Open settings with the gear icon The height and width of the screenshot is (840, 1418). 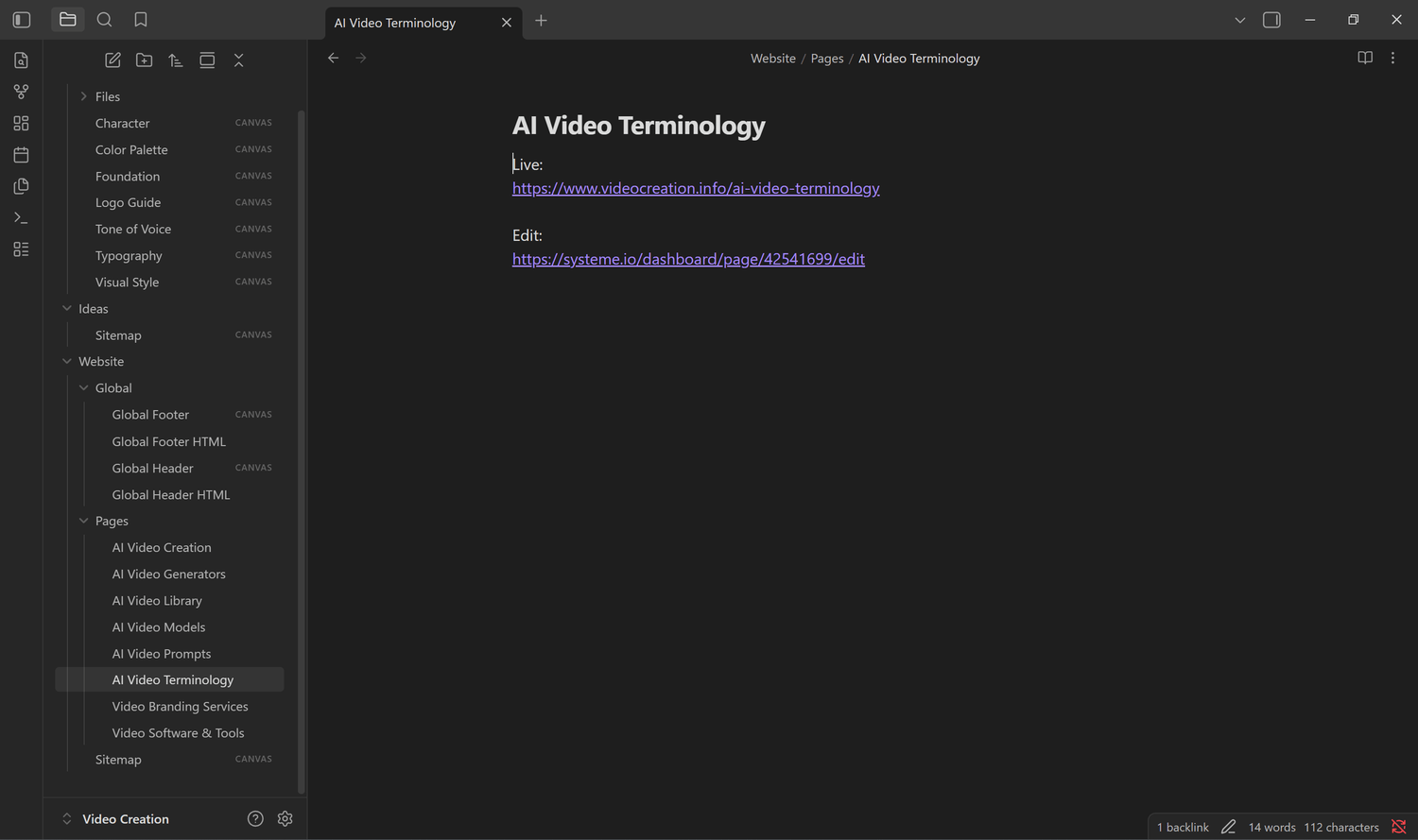coord(285,819)
